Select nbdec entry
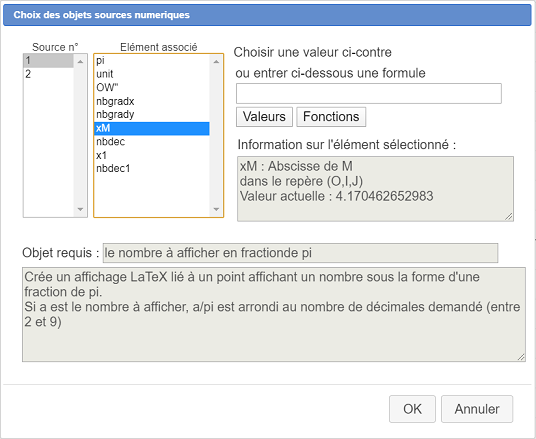The image size is (536, 439). pyautogui.click(x=152, y=142)
